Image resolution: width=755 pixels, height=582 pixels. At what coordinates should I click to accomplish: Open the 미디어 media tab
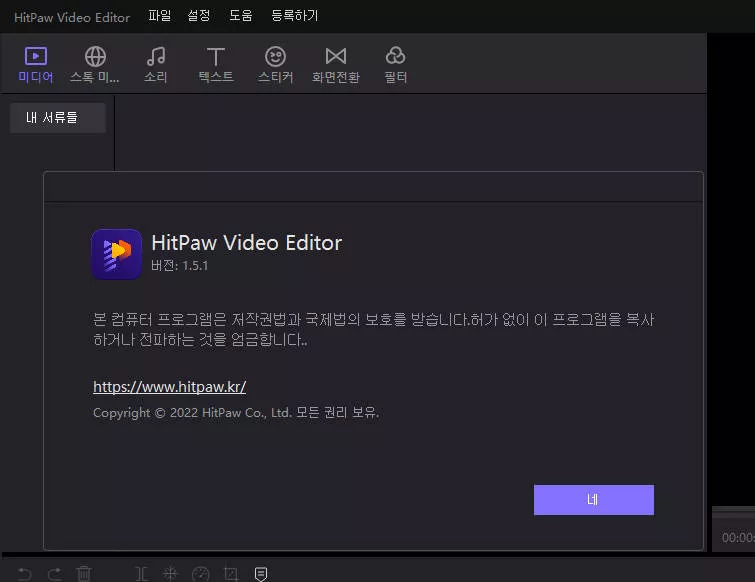coord(36,65)
